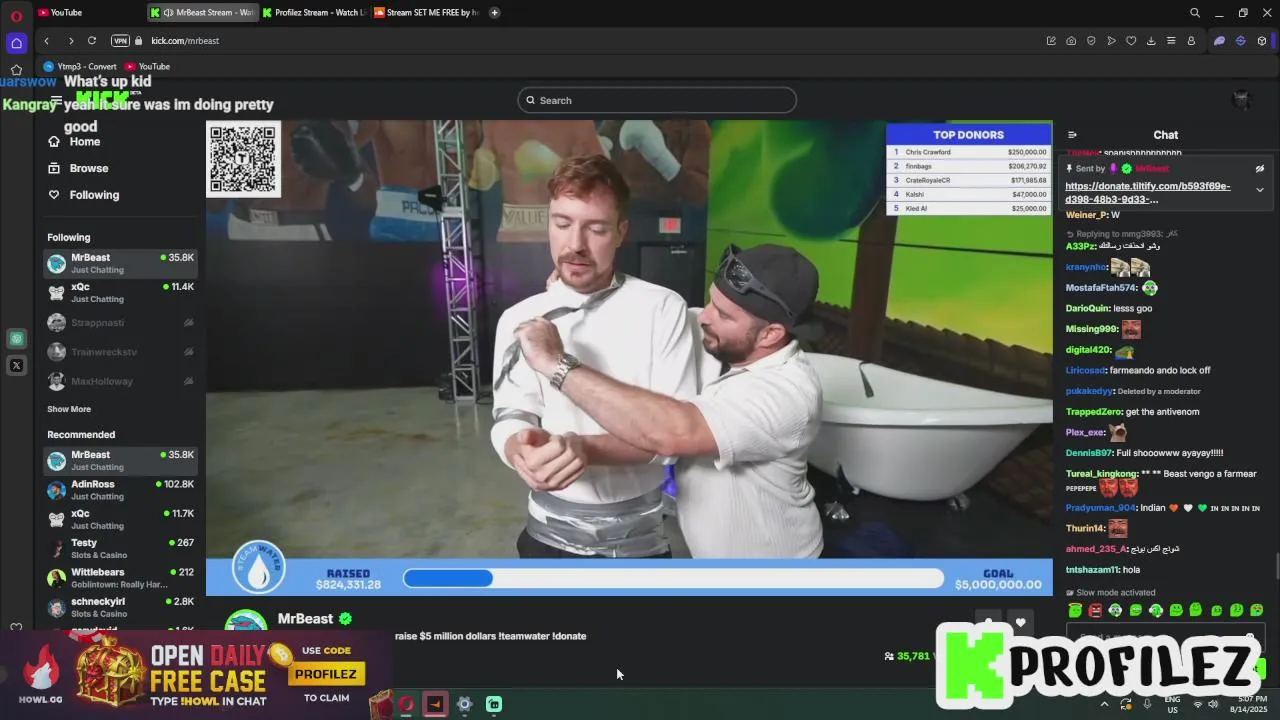The image size is (1280, 720).
Task: Select the MrBeast Stream browser tab
Action: [202, 13]
